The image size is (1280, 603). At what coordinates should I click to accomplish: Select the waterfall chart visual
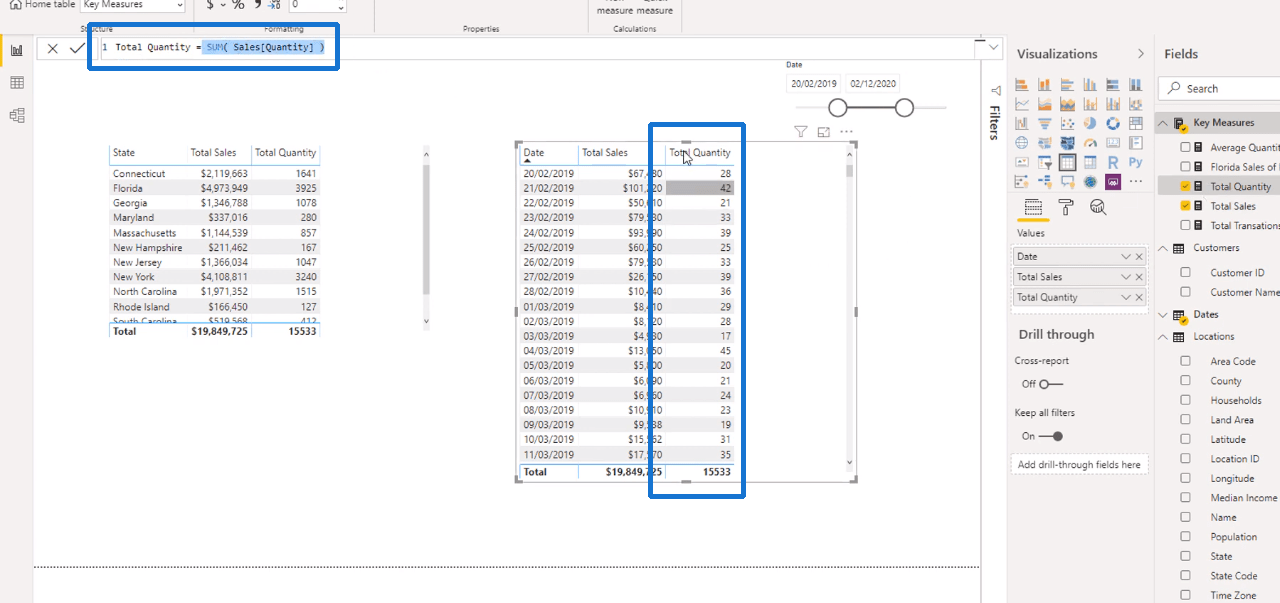(x=1022, y=123)
